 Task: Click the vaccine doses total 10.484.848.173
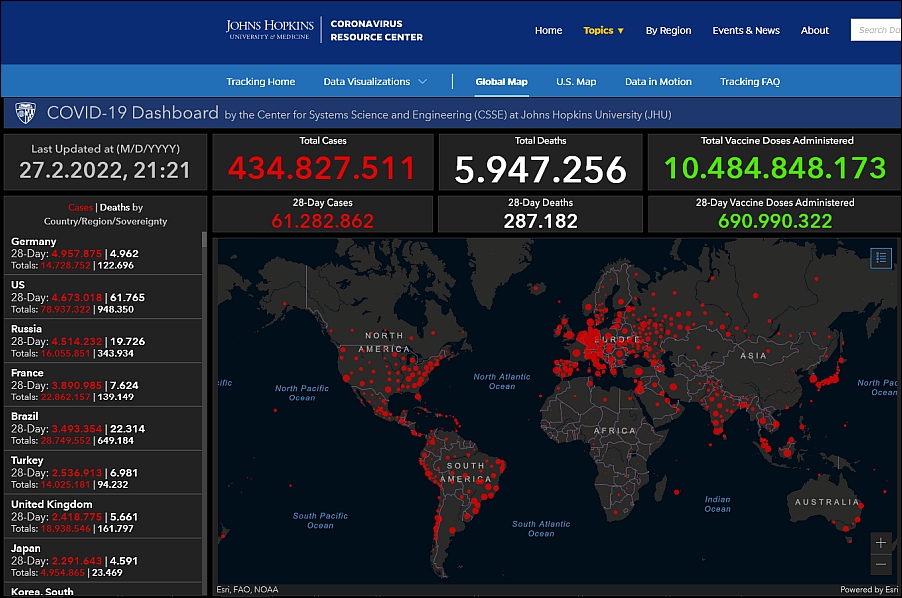pyautogui.click(x=775, y=168)
